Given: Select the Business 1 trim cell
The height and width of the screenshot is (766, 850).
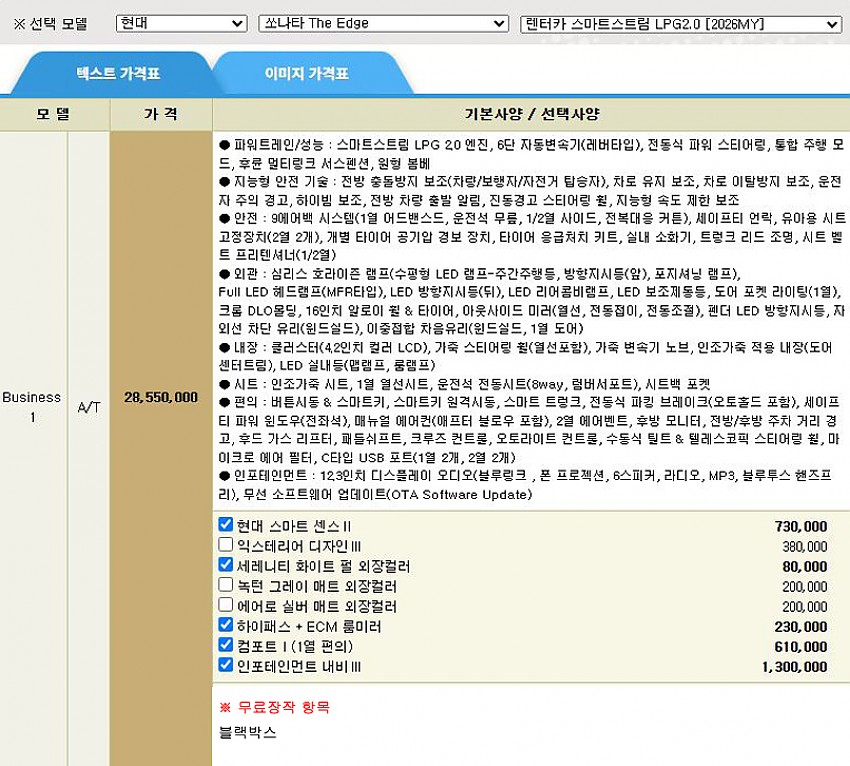Looking at the screenshot, I should 32,407.
